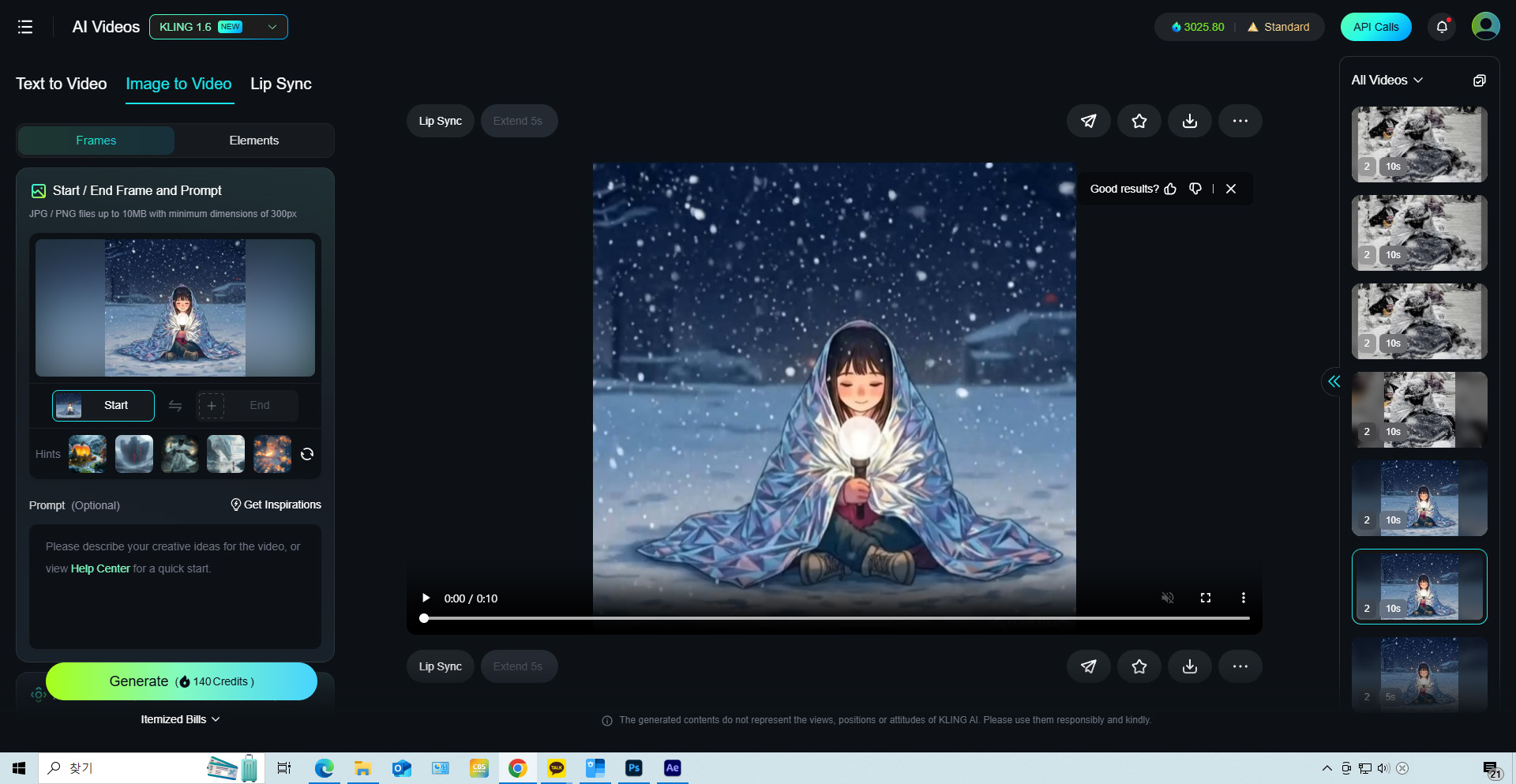Swap start and end frames icon

point(175,406)
